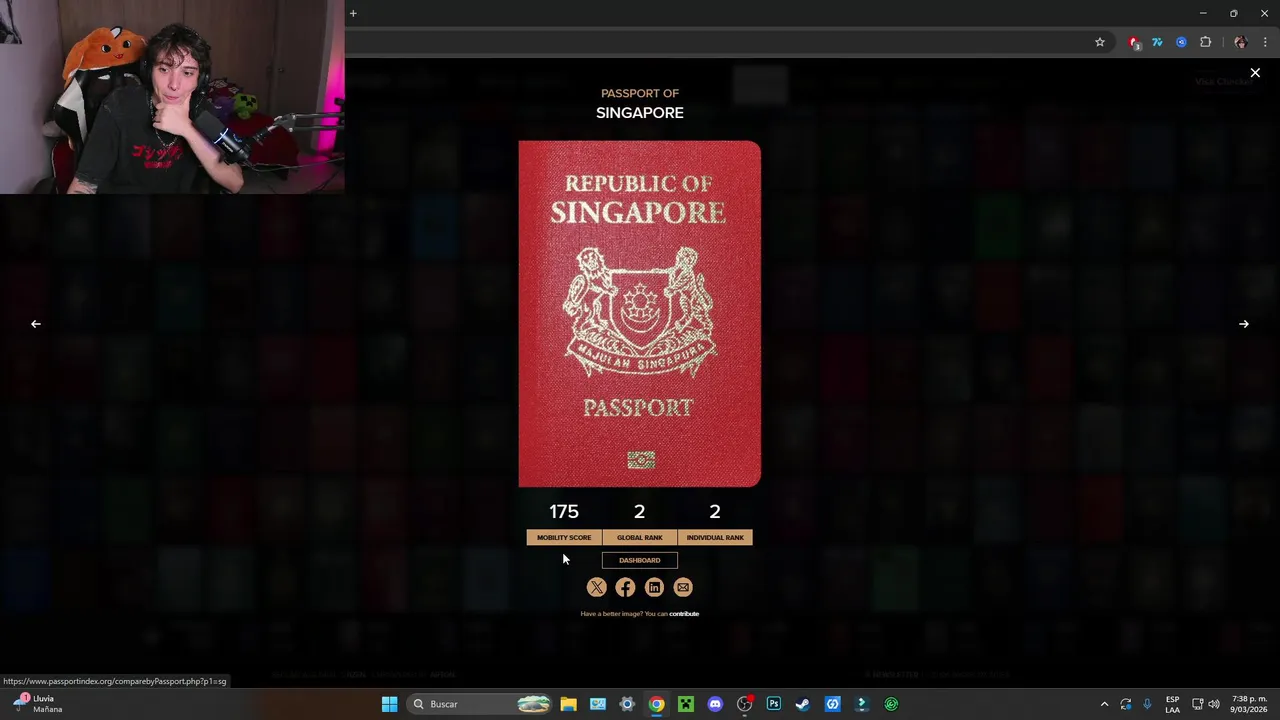This screenshot has width=1280, height=720.
Task: Click the mobility score value 175
Action: click(564, 512)
